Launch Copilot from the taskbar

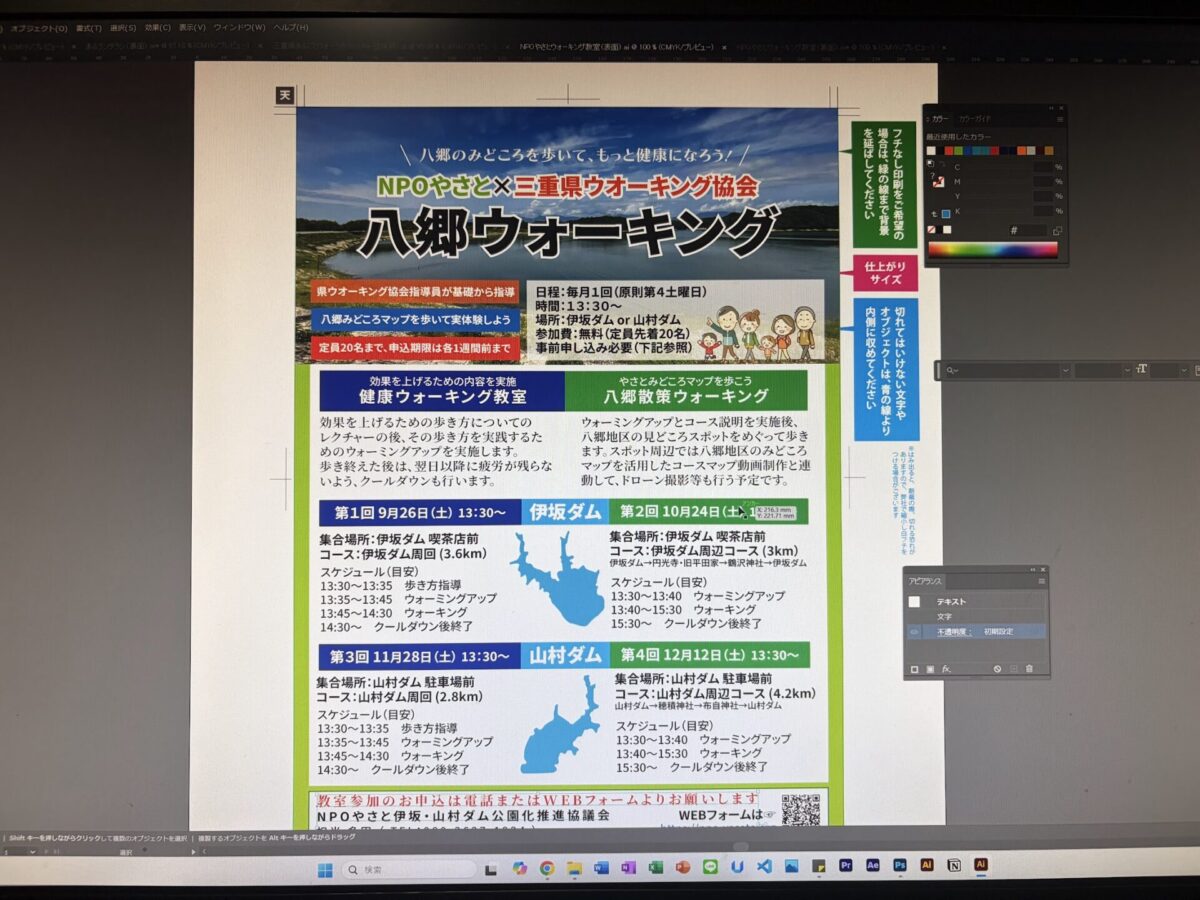point(520,870)
